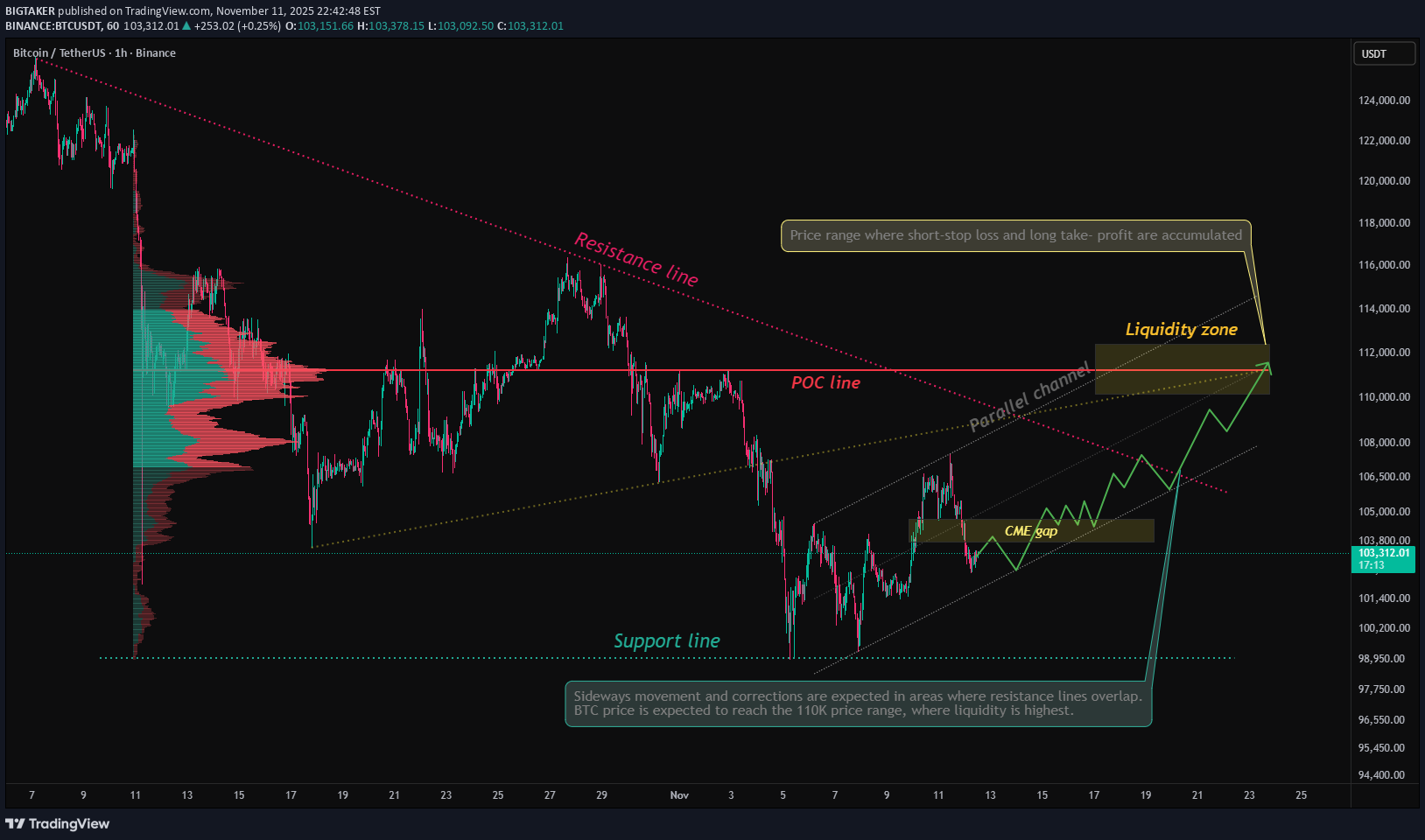Click the 124,000.00 price axis label
The image size is (1425, 840).
[x=1383, y=101]
